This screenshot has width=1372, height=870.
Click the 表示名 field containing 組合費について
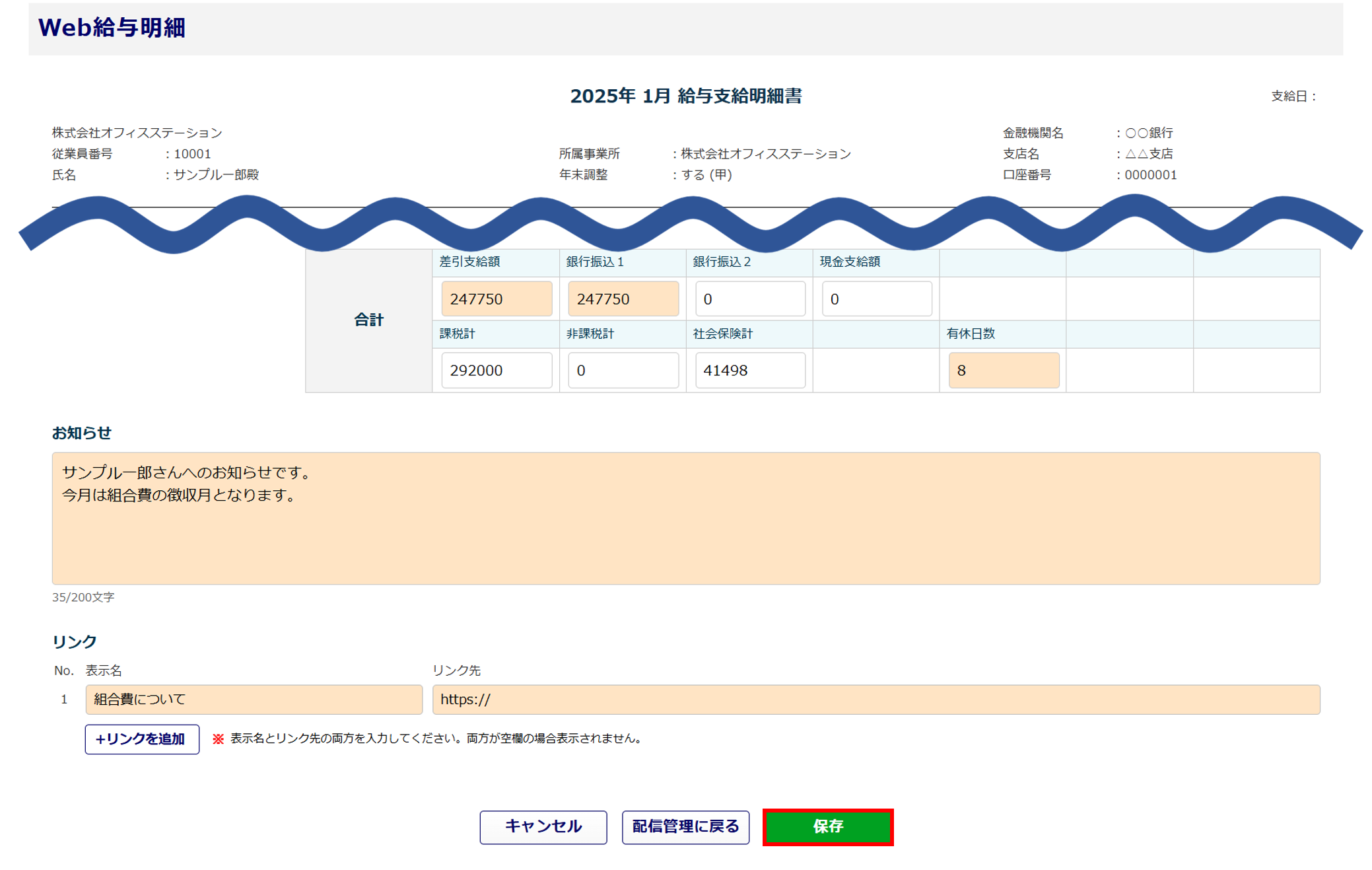tap(254, 699)
